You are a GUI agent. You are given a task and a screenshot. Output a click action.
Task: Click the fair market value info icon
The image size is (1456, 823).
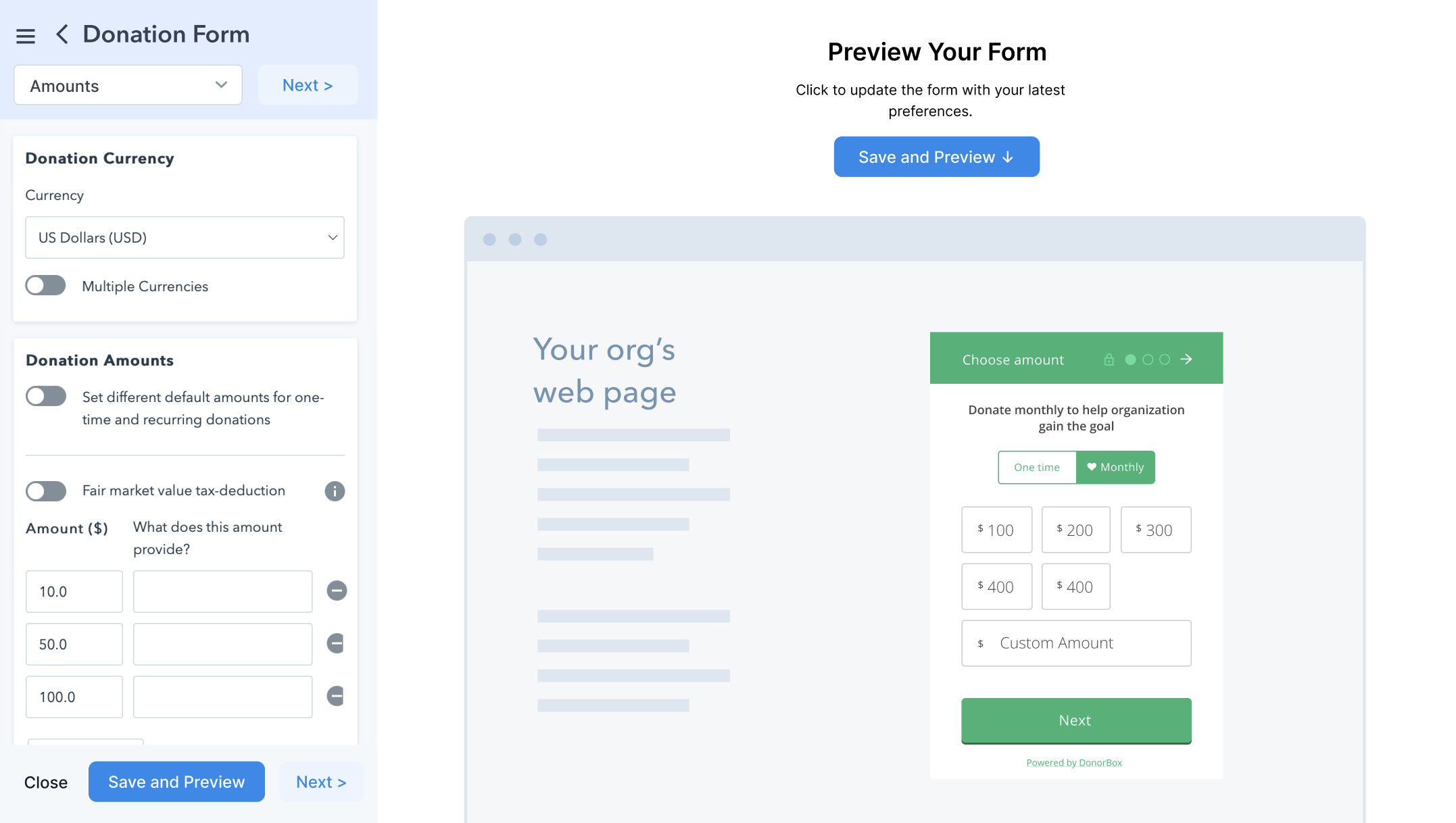(x=335, y=491)
